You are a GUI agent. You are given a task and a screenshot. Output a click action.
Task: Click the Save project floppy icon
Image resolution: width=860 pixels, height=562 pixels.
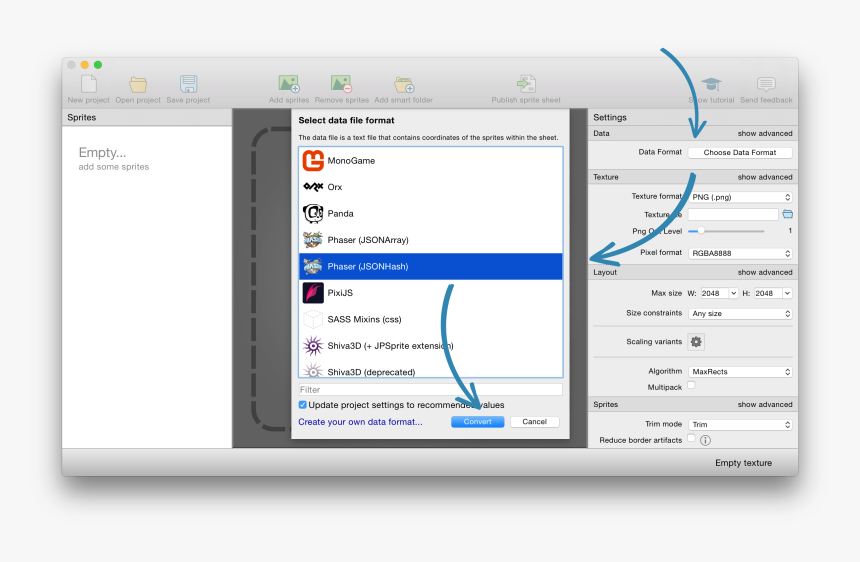tap(188, 84)
